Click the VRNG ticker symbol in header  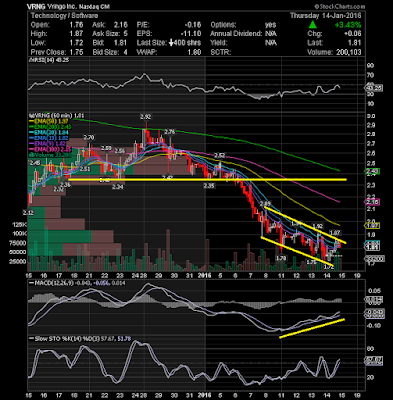(36, 7)
